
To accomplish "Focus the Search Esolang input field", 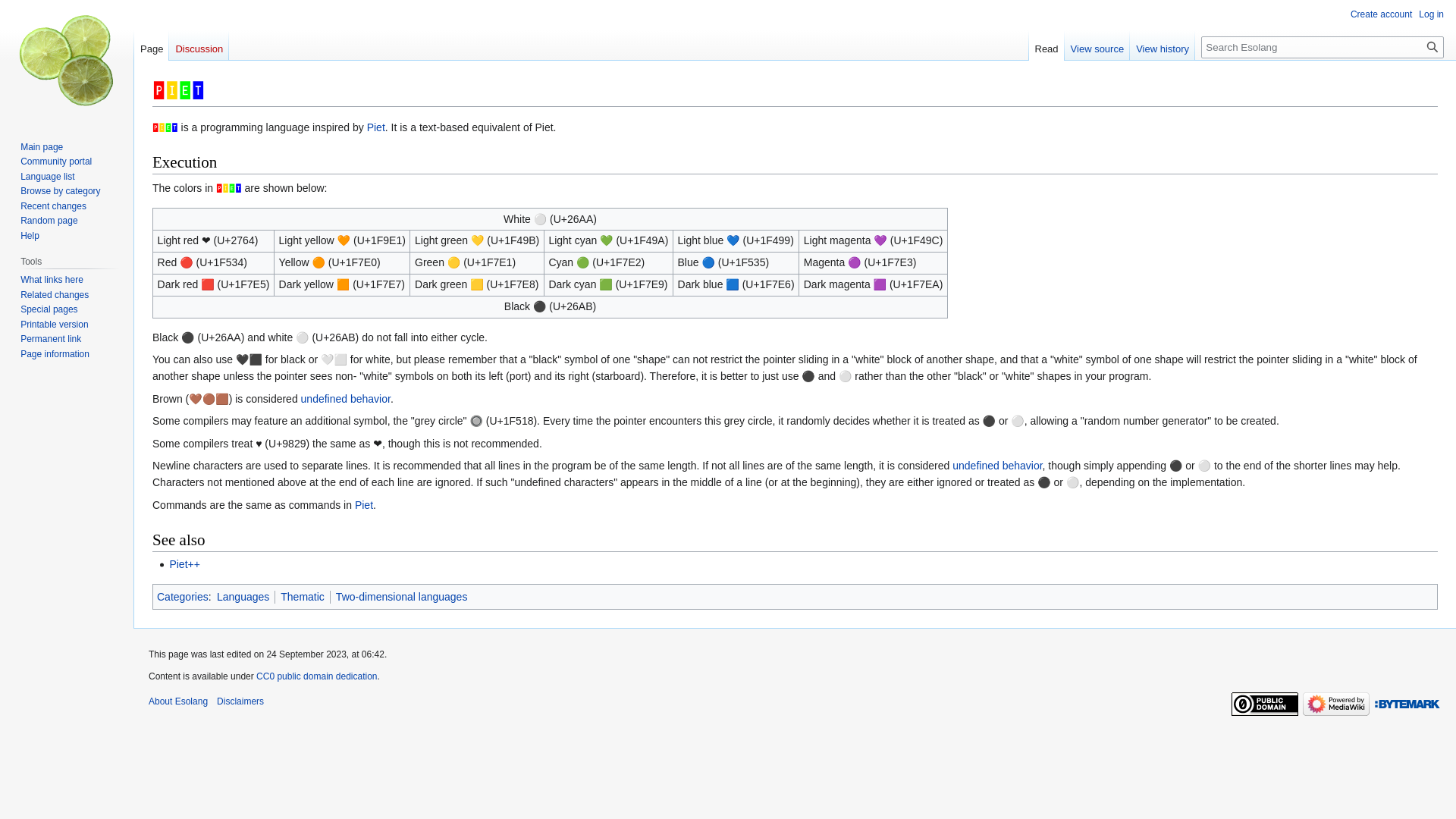I will point(1312,47).
